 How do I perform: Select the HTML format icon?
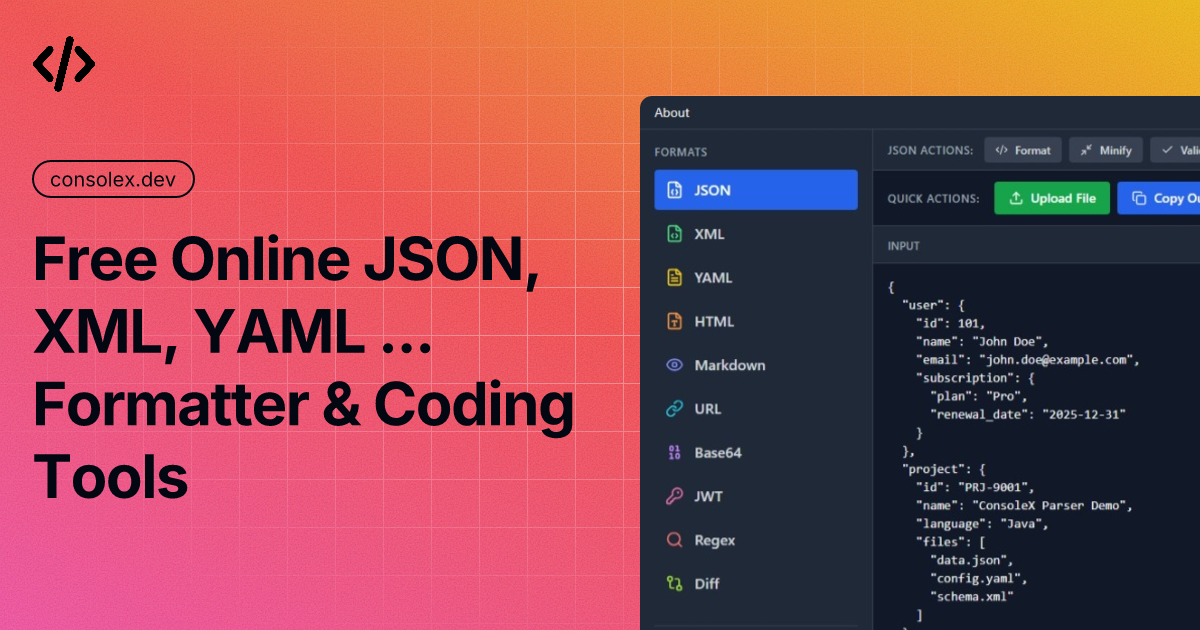(x=674, y=321)
